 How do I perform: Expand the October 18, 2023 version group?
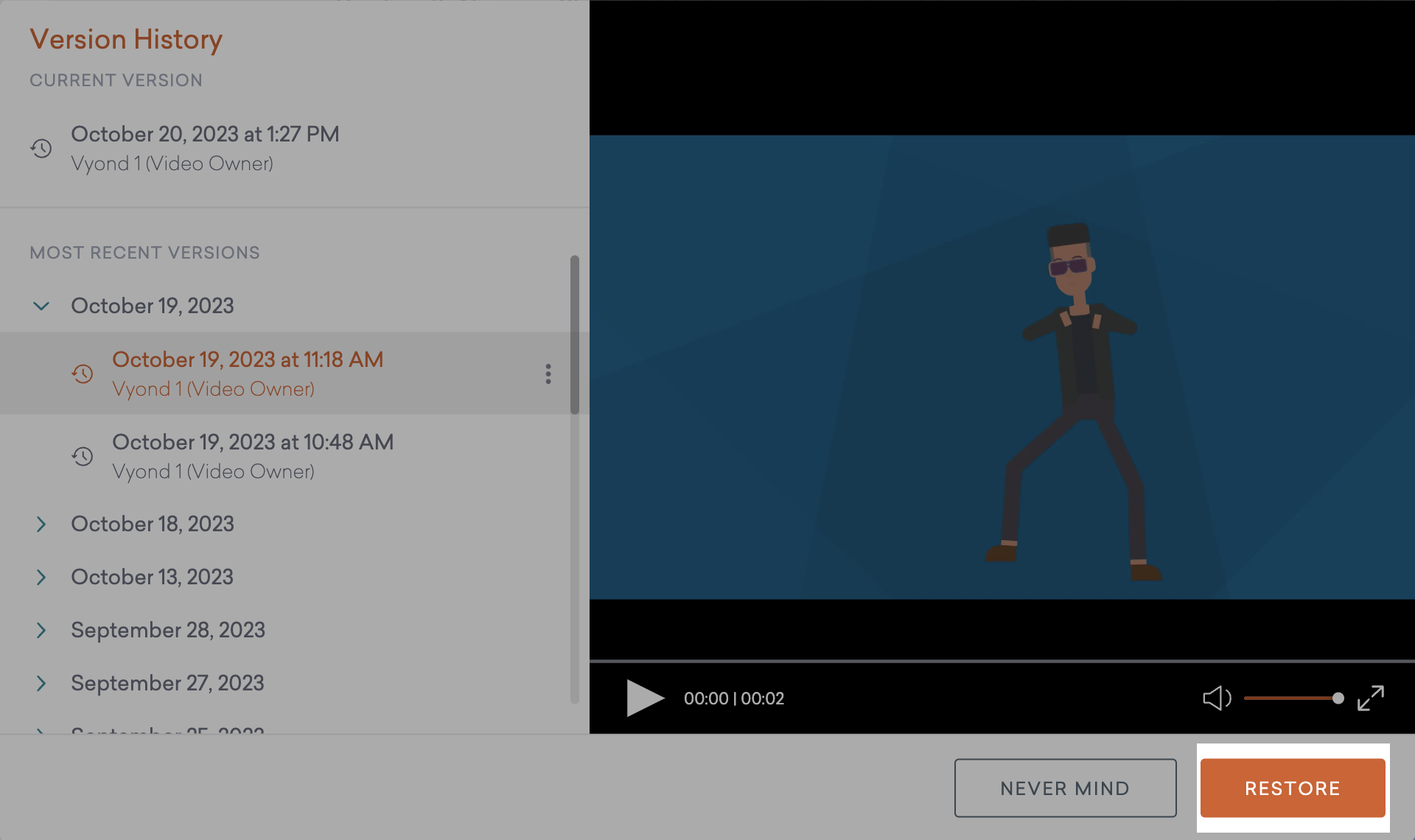[x=41, y=524]
